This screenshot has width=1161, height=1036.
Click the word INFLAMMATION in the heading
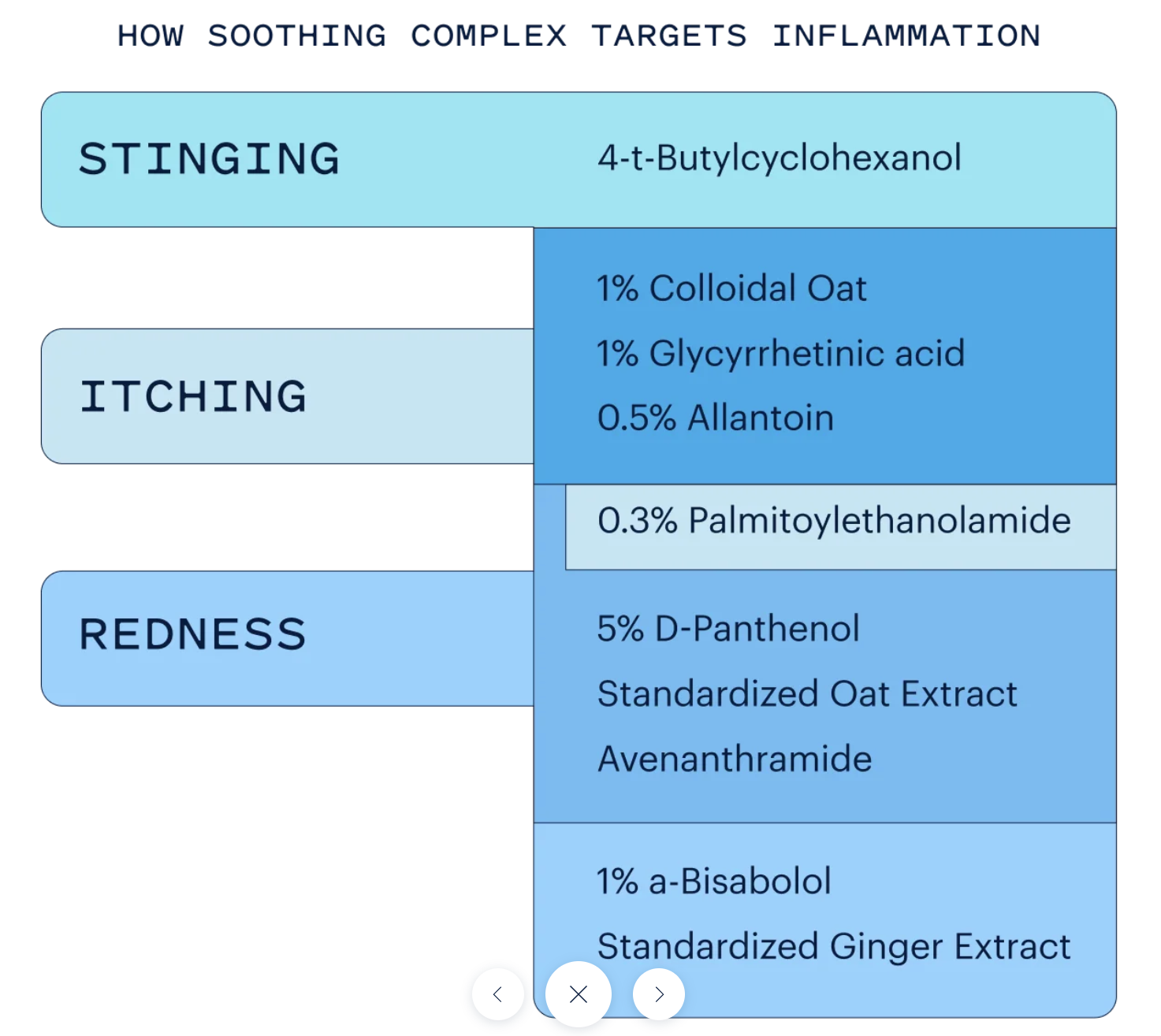906,36
